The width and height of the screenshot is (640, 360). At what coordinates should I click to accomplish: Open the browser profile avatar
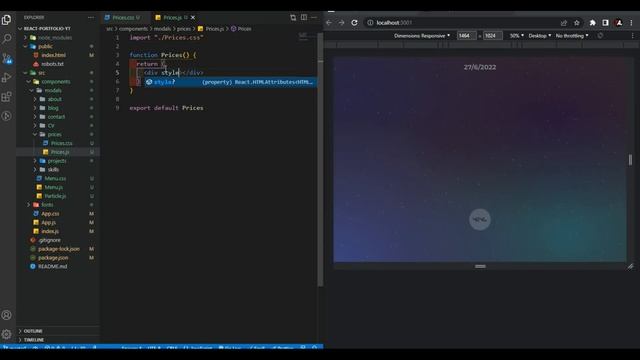coord(619,23)
